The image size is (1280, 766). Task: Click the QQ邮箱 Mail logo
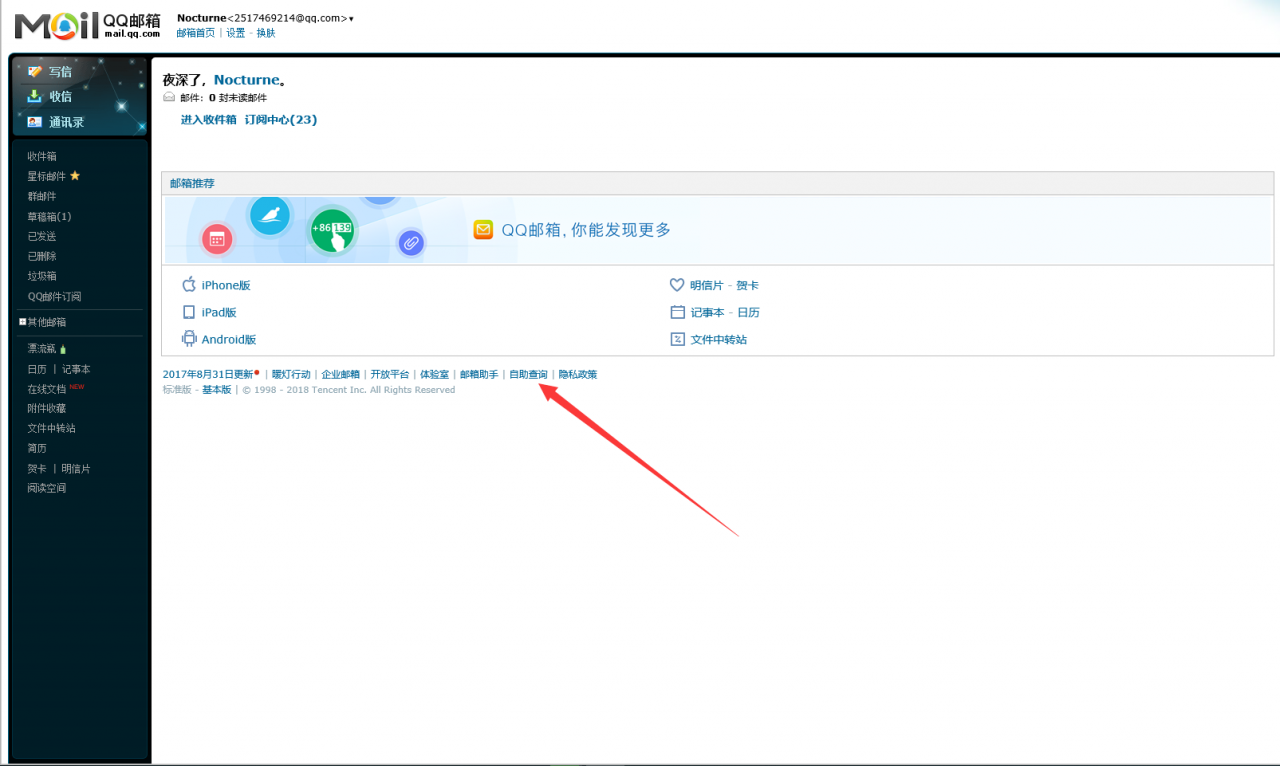pyautogui.click(x=88, y=25)
